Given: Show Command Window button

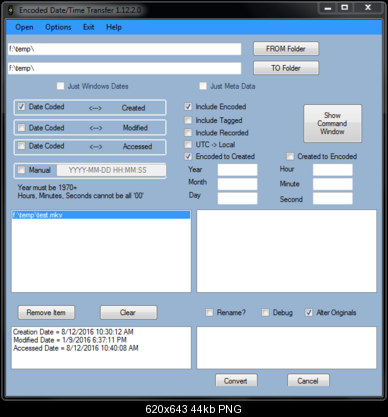Looking at the screenshot, I should point(332,123).
